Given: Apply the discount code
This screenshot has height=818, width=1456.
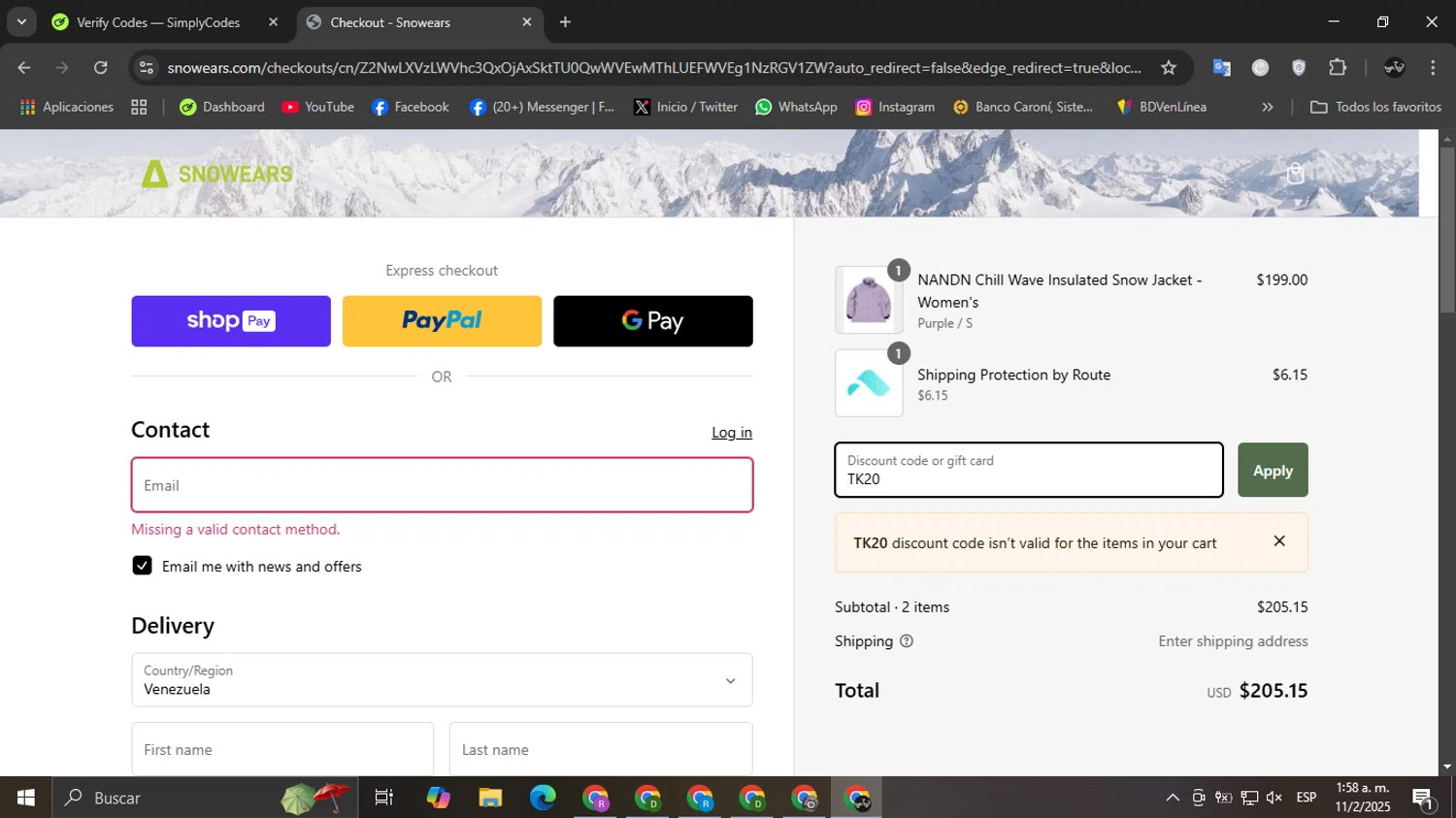Looking at the screenshot, I should (1273, 470).
